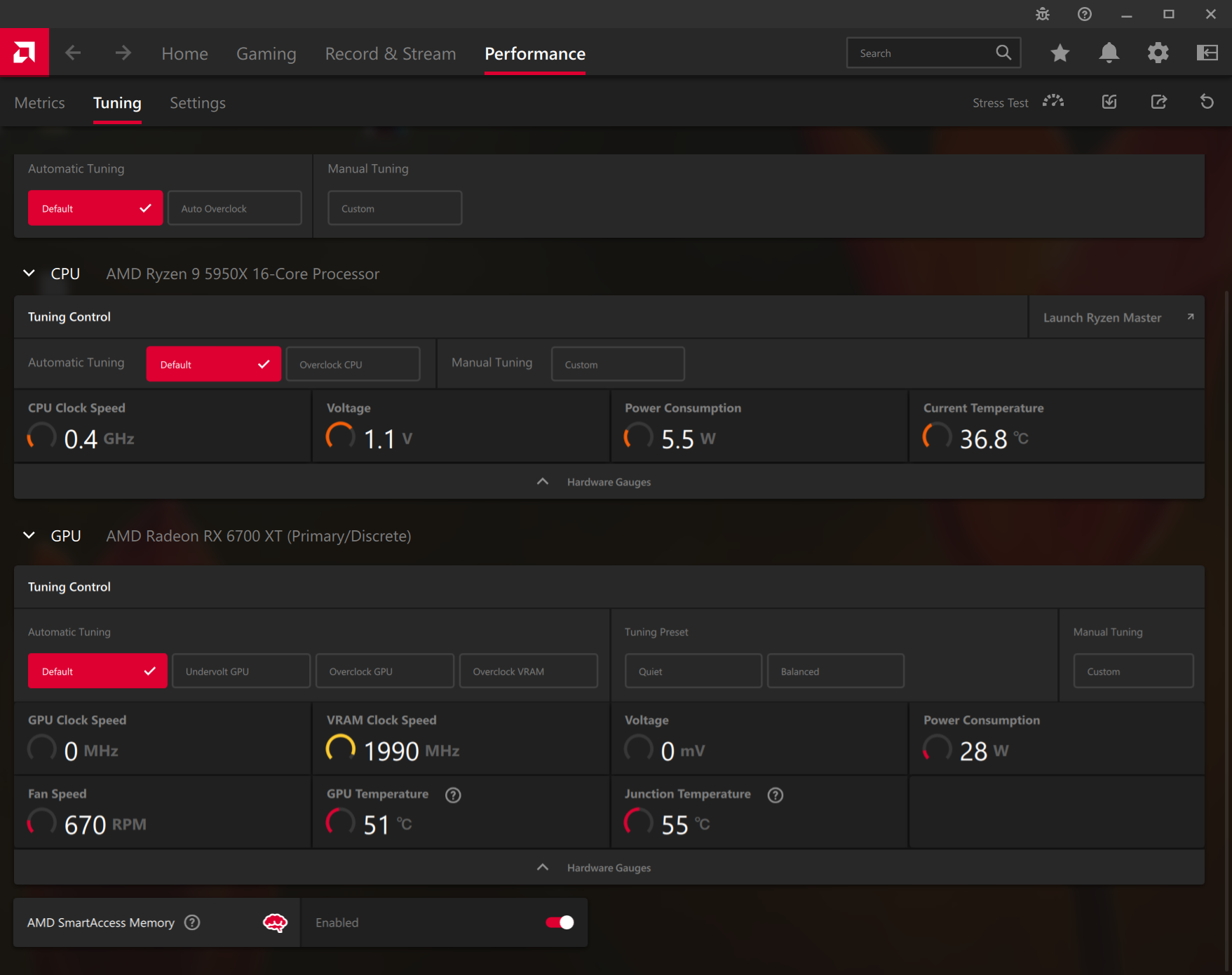Select global Custom manual tuning
Image resolution: width=1232 pixels, height=975 pixels.
(395, 208)
